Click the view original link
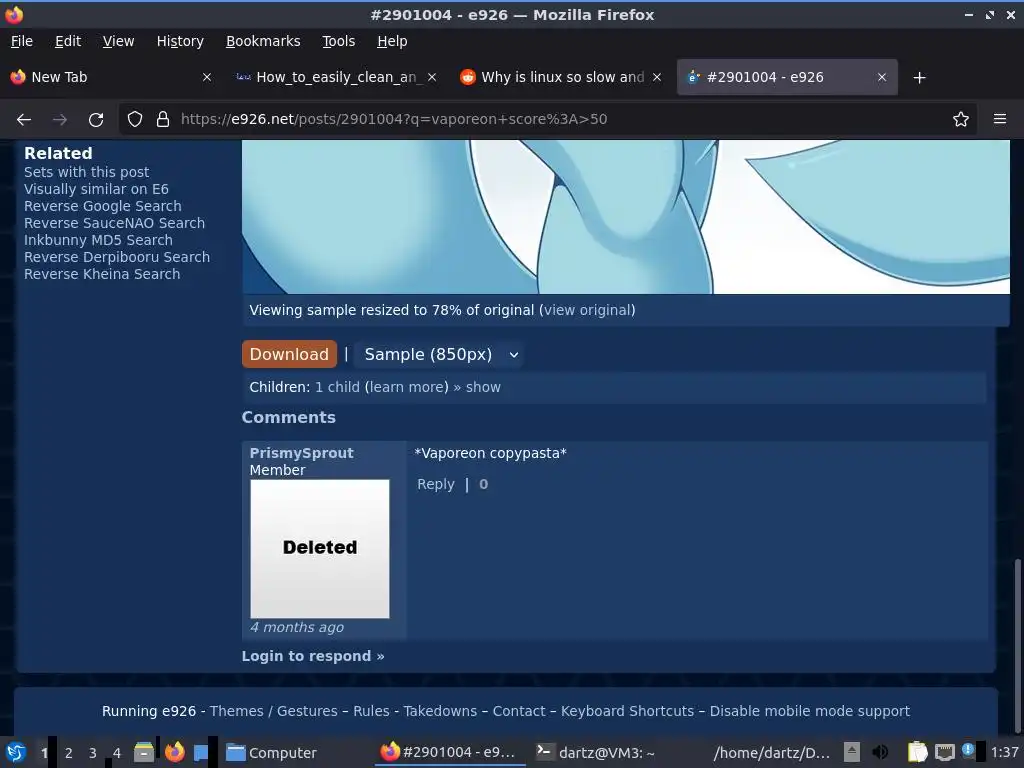This screenshot has width=1024, height=768. 588,310
